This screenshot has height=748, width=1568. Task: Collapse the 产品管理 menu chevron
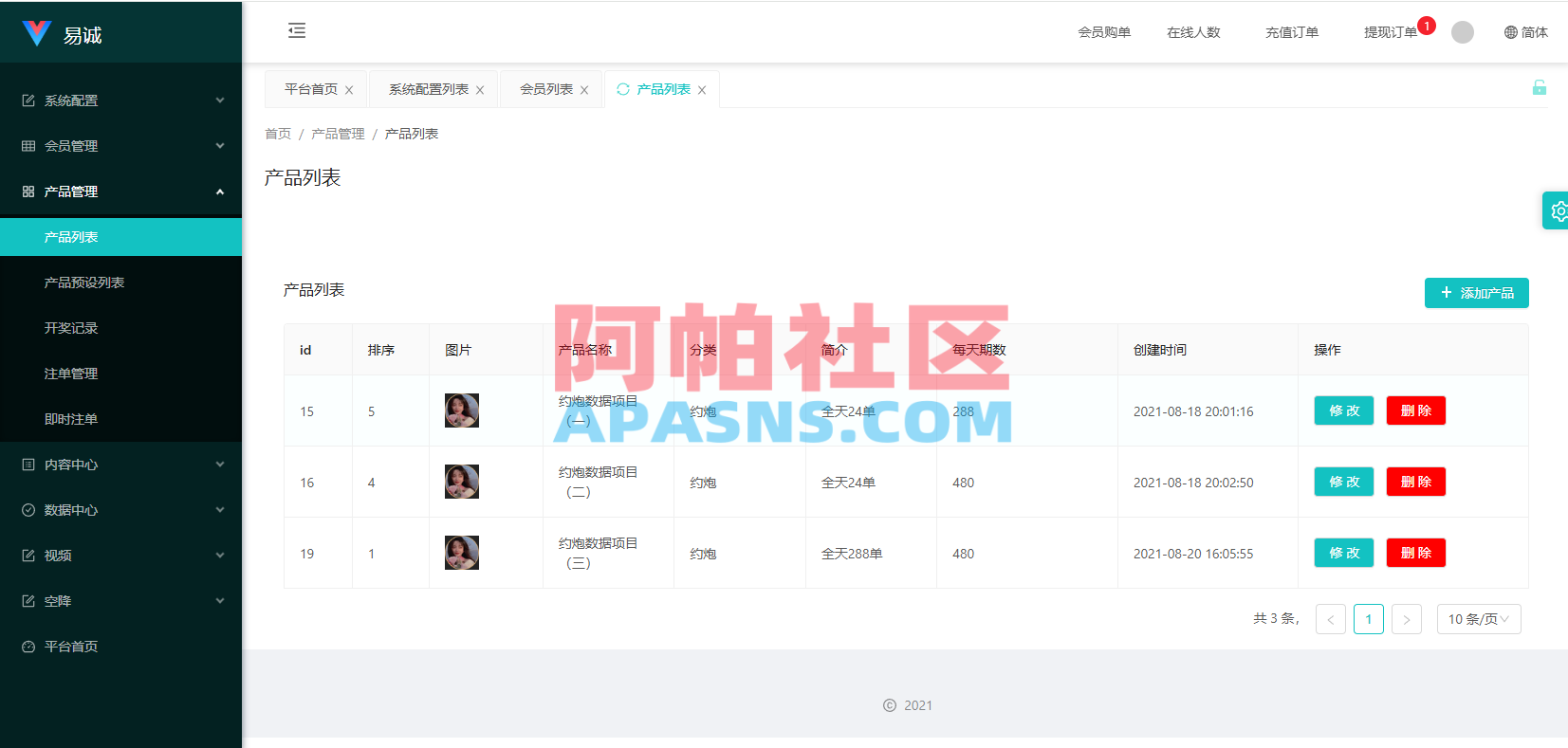click(x=220, y=192)
